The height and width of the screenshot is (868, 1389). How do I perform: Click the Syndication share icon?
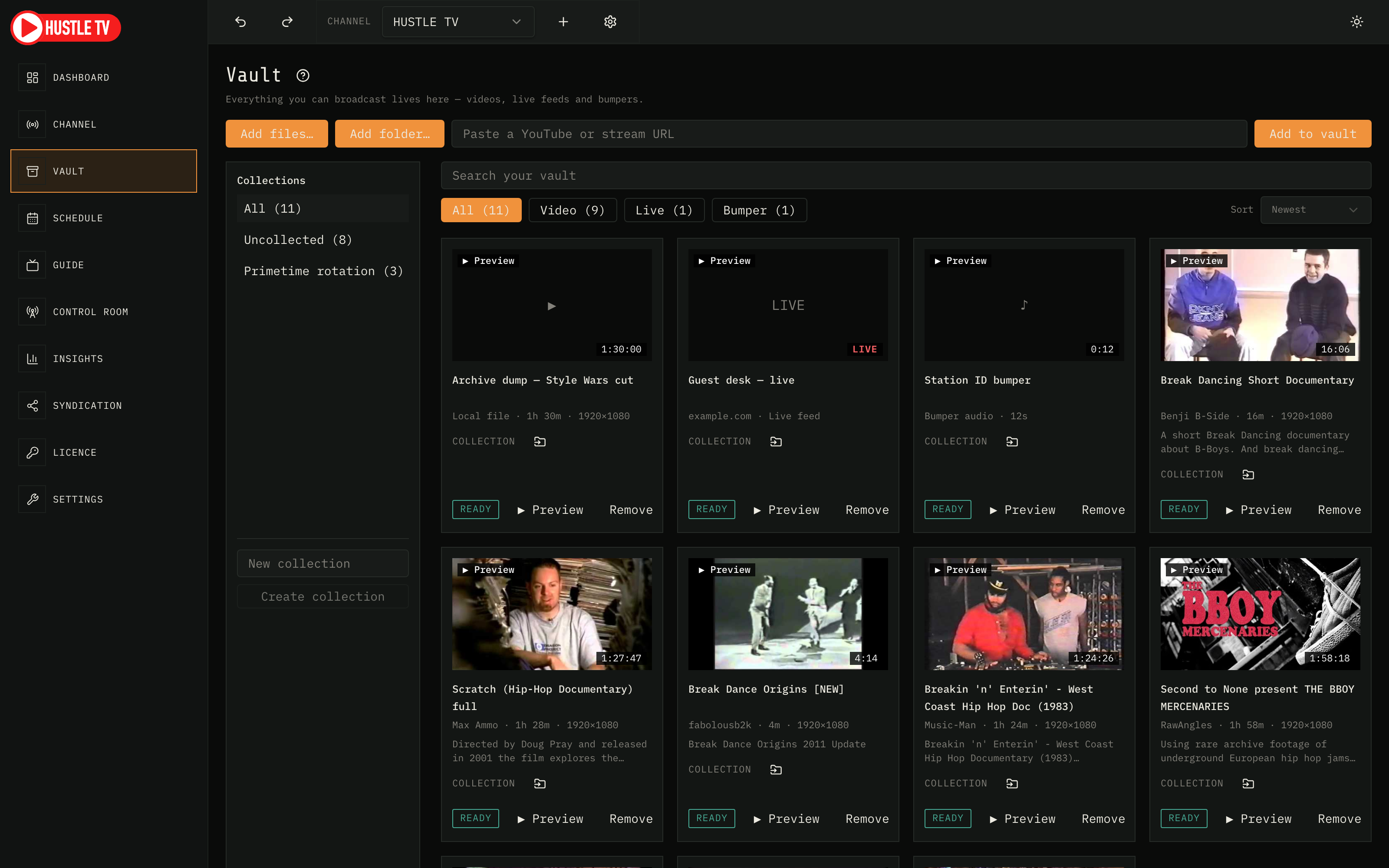tap(32, 406)
